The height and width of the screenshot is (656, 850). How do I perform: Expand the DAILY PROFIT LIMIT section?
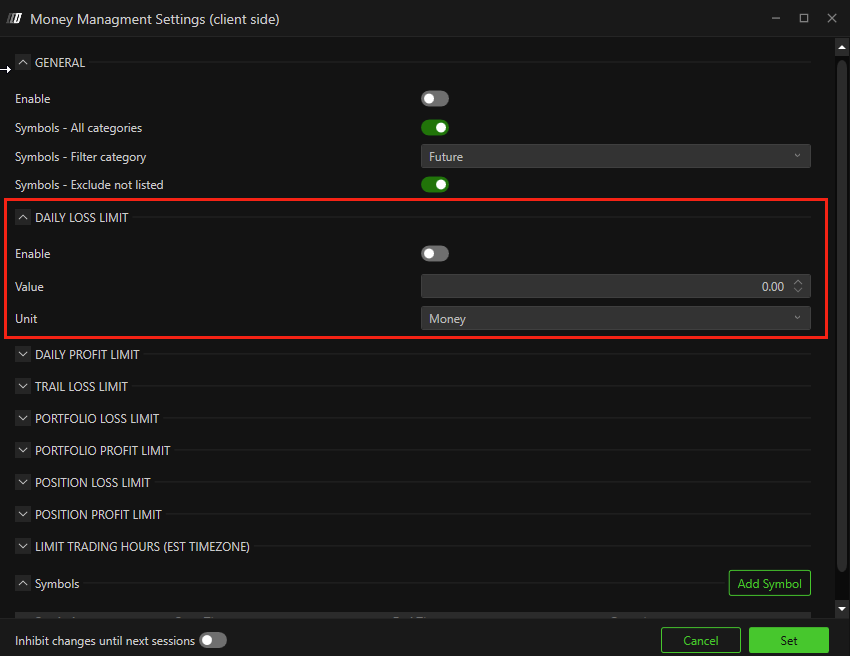[x=24, y=355]
